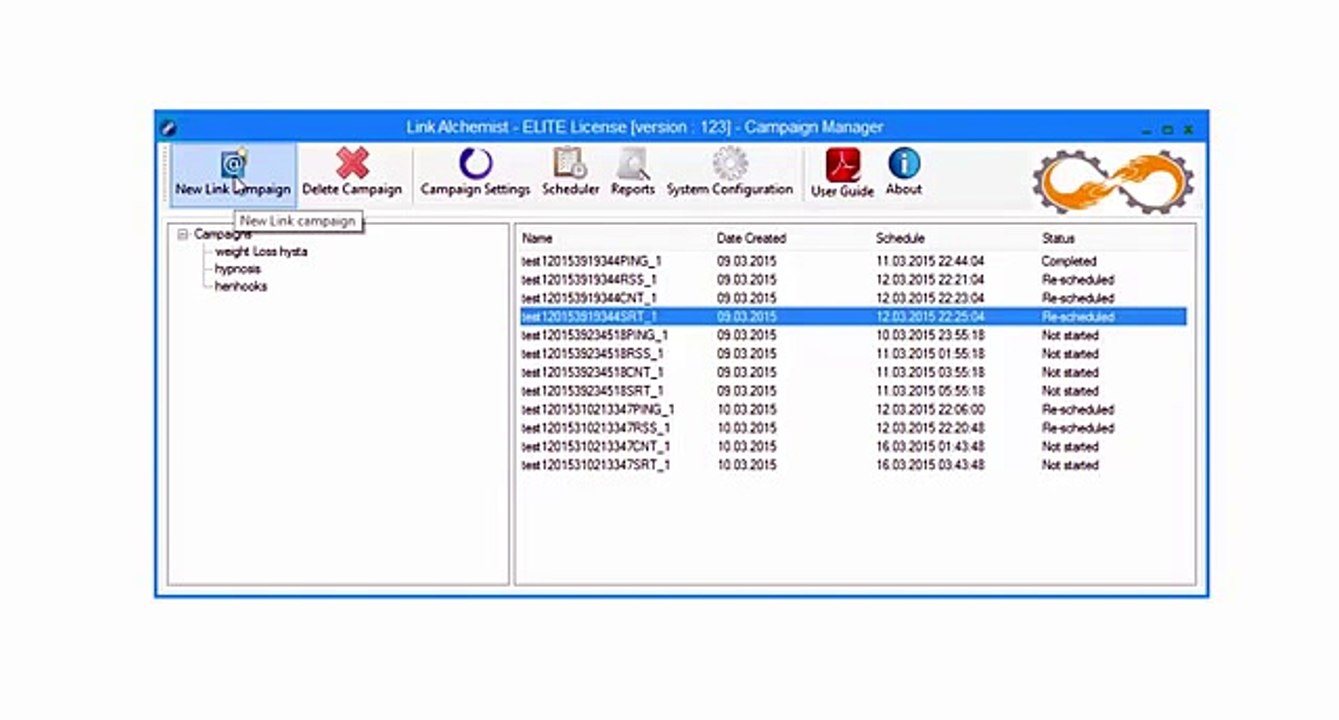Click highlighted row test120153919344SRT_1

tap(853, 317)
